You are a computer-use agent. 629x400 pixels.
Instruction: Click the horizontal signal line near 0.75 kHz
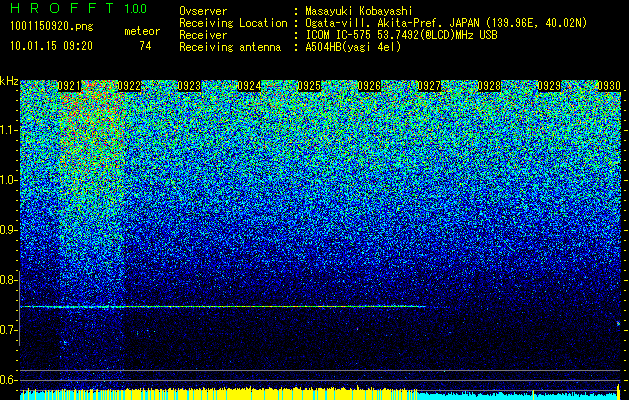tap(223, 307)
